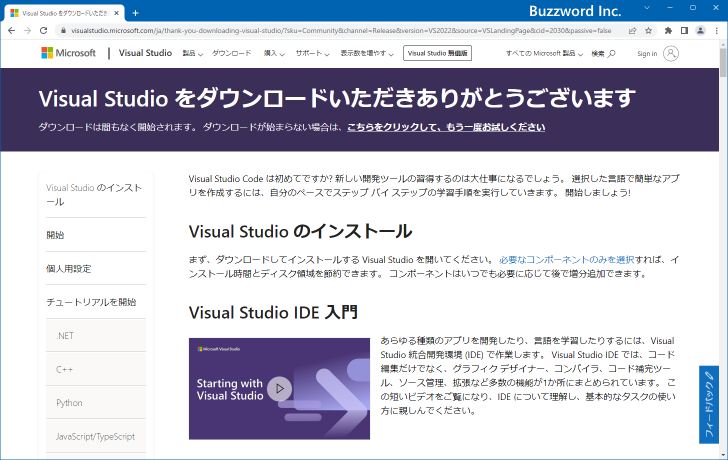
Task: Click the Sign in link
Action: point(647,54)
